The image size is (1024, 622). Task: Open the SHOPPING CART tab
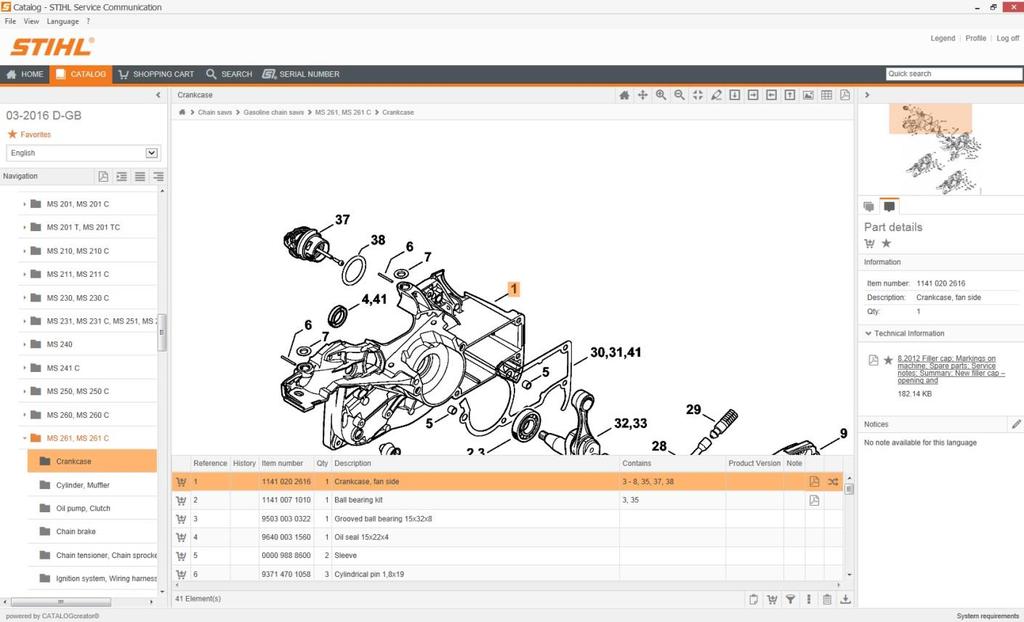tap(156, 74)
